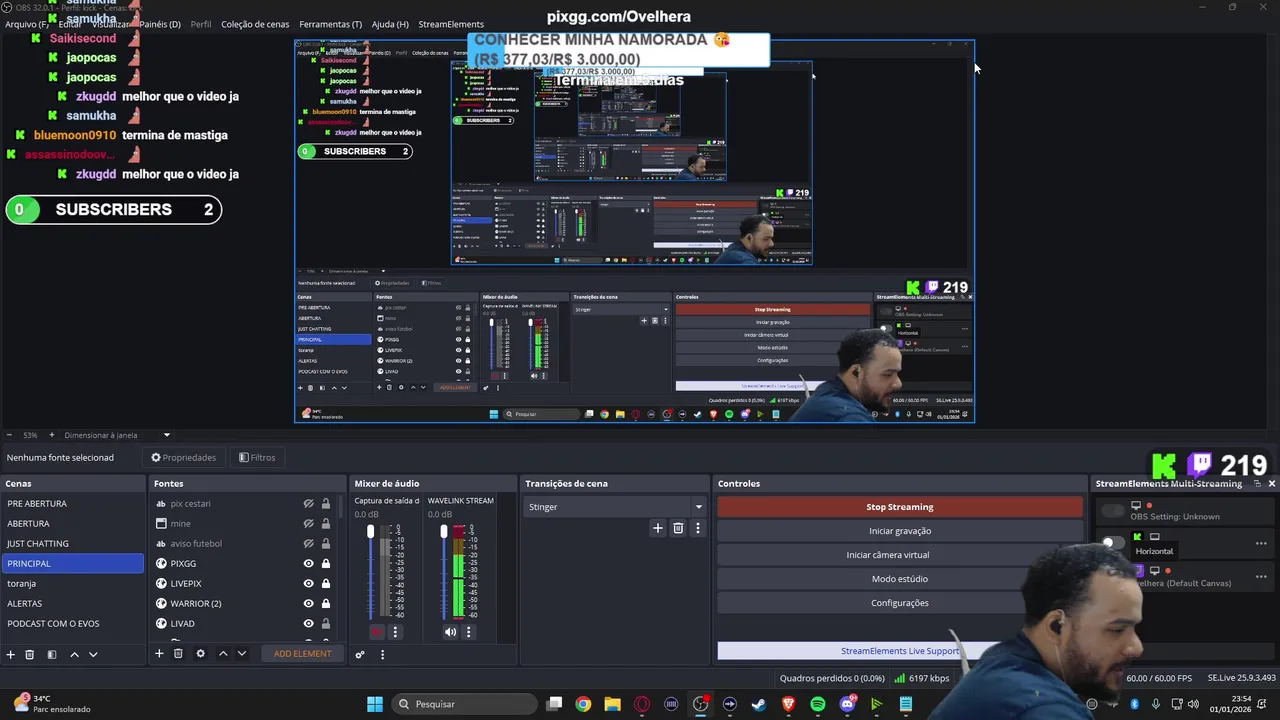Move scene up in the Cenas list
This screenshot has width=1280, height=720.
(x=74, y=654)
